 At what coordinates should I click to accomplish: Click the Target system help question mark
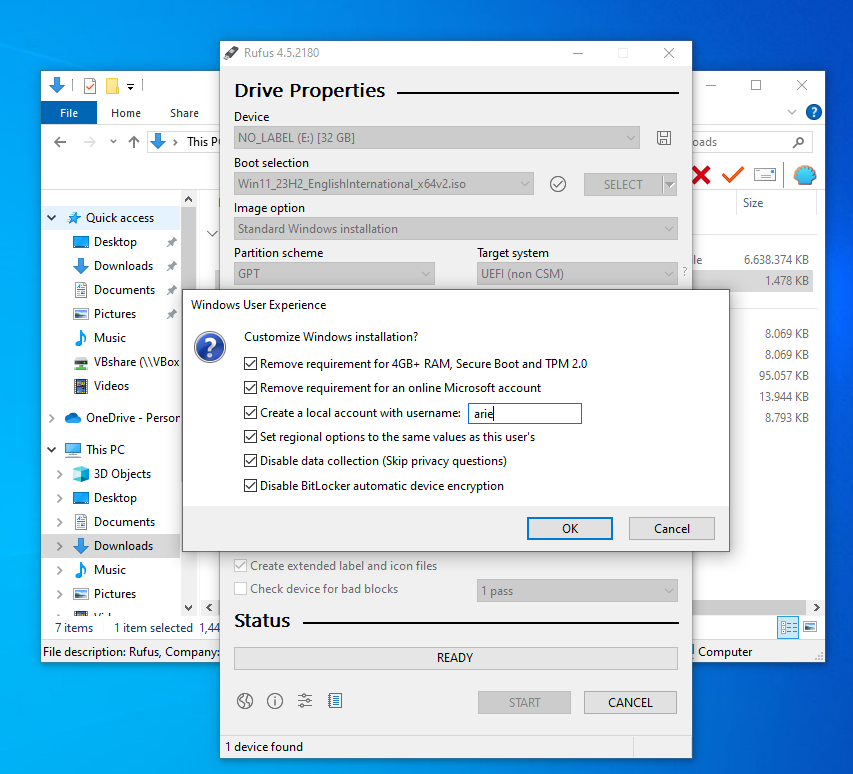684,271
